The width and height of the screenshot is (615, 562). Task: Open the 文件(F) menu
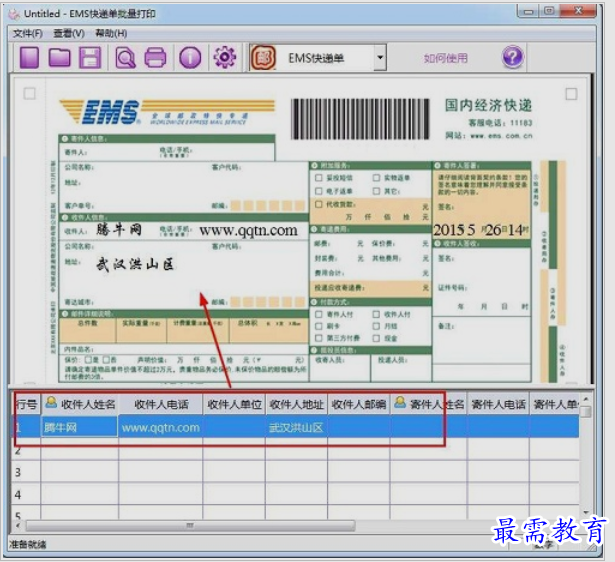(28, 33)
